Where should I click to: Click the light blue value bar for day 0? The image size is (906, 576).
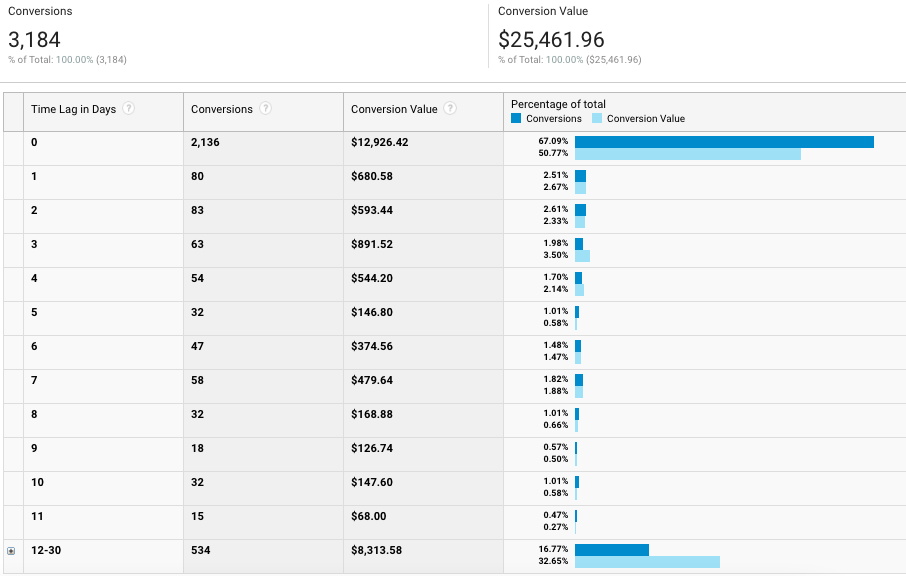click(x=688, y=154)
